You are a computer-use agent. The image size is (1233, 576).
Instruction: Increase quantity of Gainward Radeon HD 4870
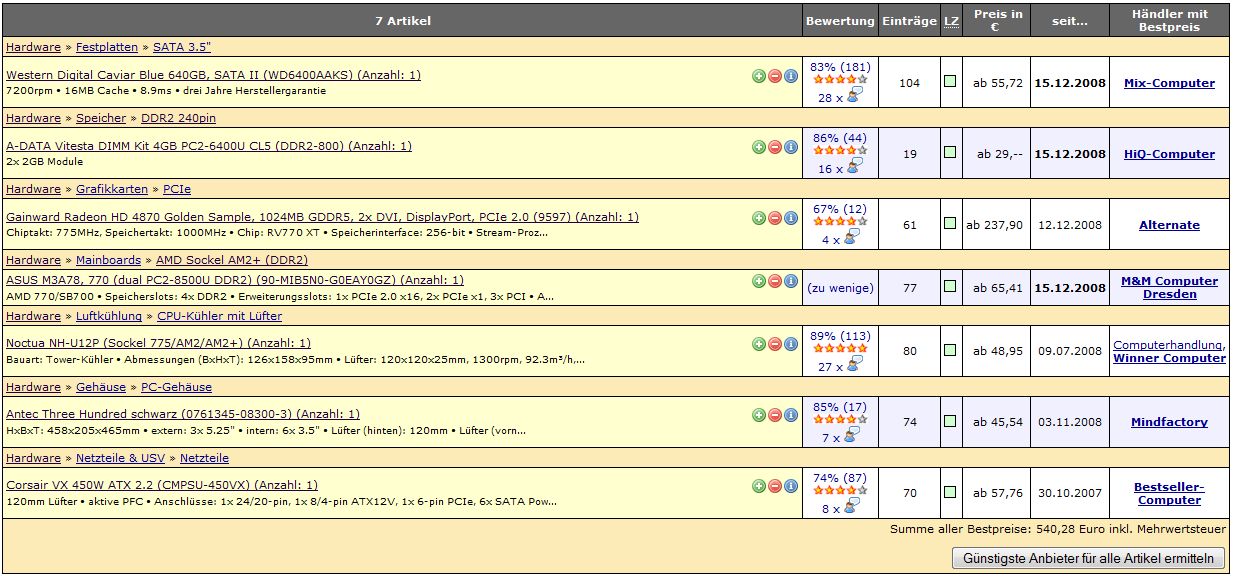point(759,218)
